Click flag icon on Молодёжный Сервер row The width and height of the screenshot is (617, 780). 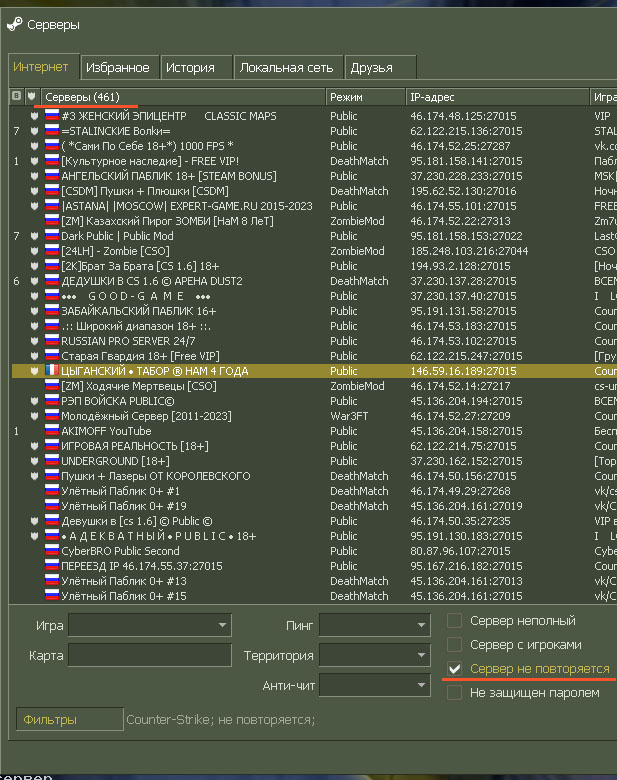click(52, 416)
